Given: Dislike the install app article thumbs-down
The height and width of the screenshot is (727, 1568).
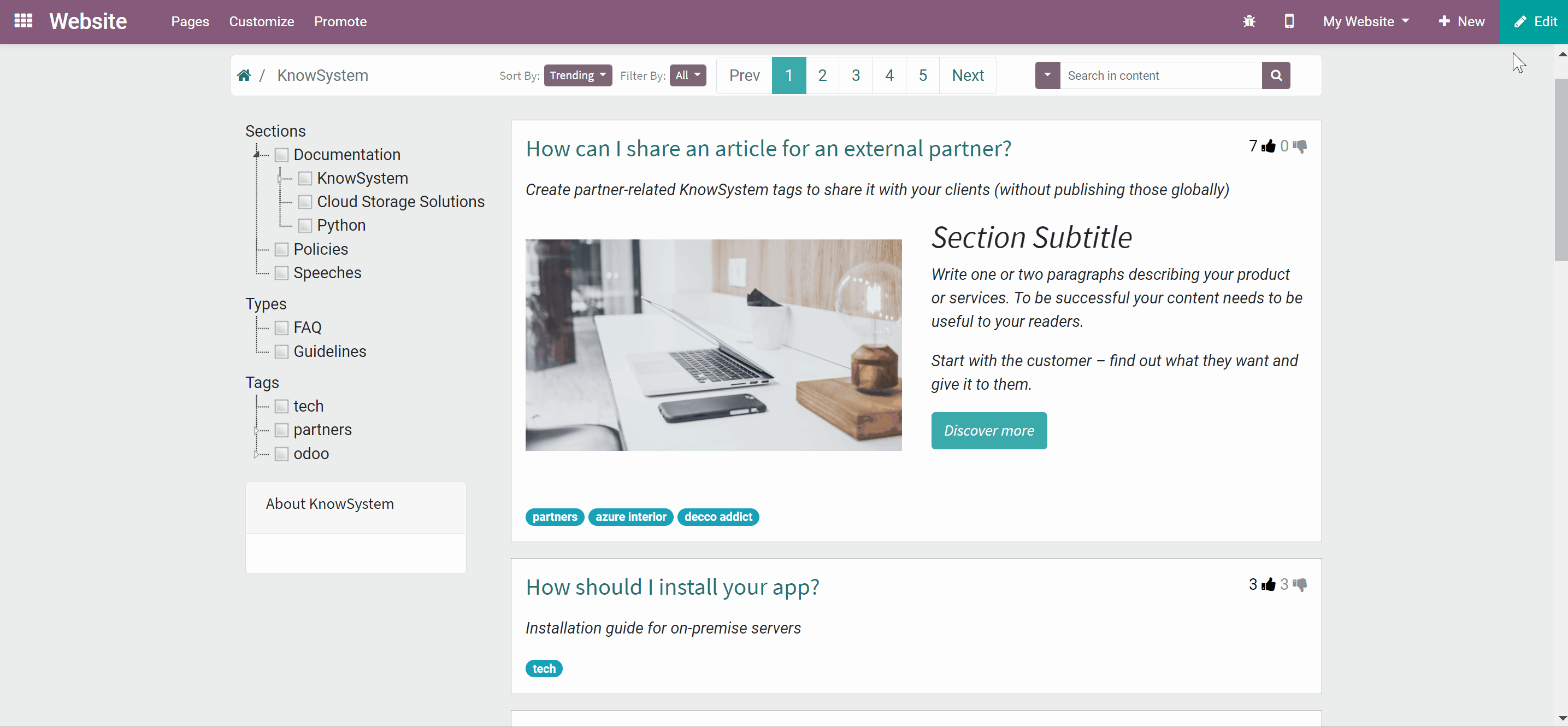Looking at the screenshot, I should click(1300, 584).
